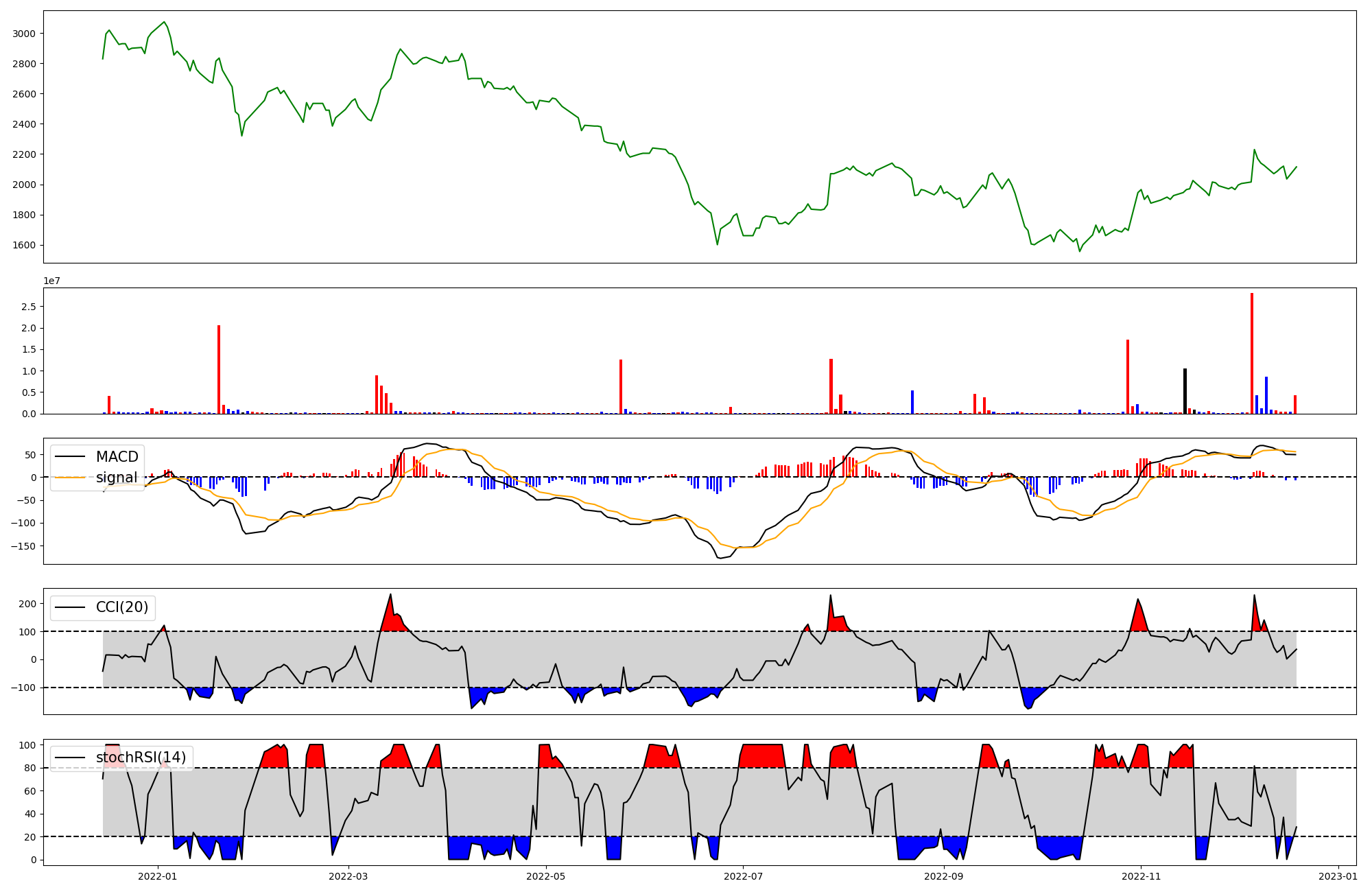This screenshot has width=1372, height=892.
Task: Click the tallest red volume bar in December
Action: click(1252, 353)
